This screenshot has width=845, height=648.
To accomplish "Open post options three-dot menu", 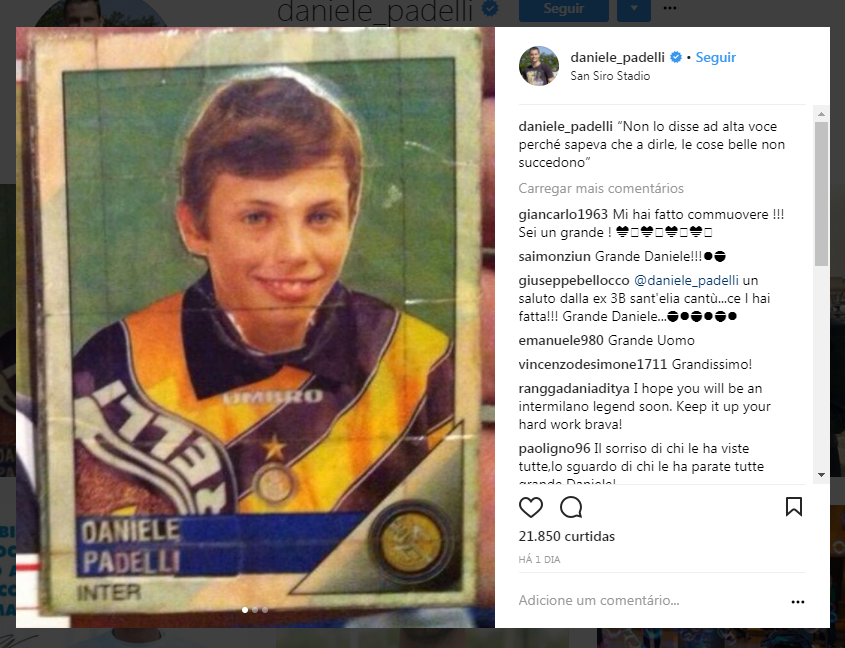I will click(x=798, y=602).
